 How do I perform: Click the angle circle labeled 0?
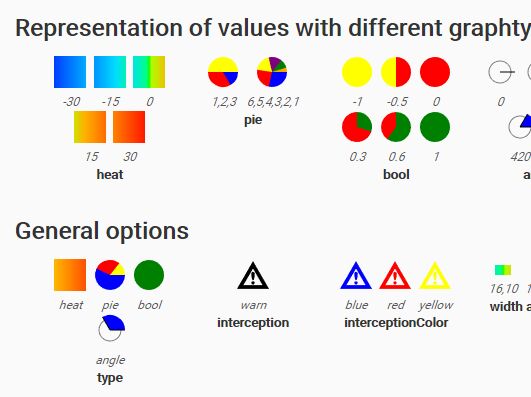[501, 72]
